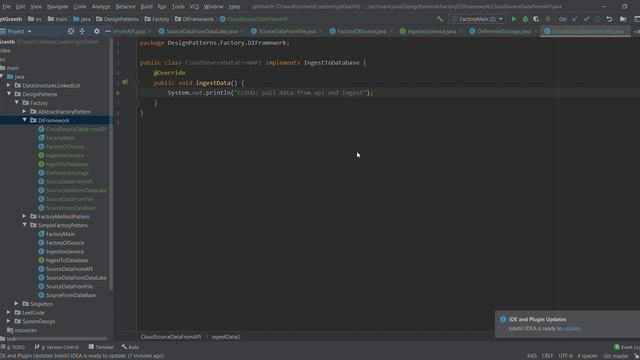This screenshot has width=640, height=360.
Task: Commit changes with the green checkmark
Action: [x=587, y=19]
